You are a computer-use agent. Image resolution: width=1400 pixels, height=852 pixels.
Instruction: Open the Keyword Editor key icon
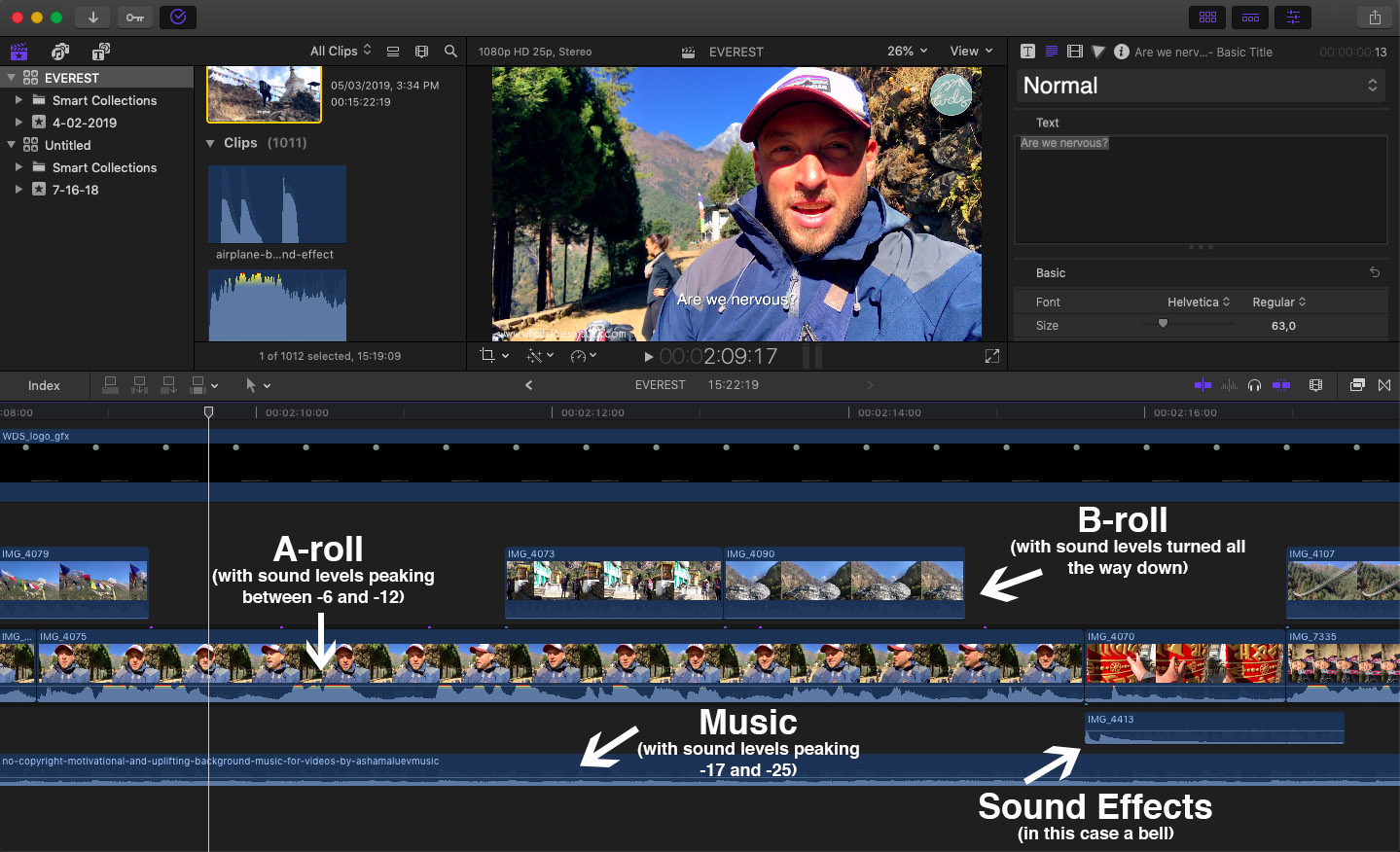pos(135,18)
